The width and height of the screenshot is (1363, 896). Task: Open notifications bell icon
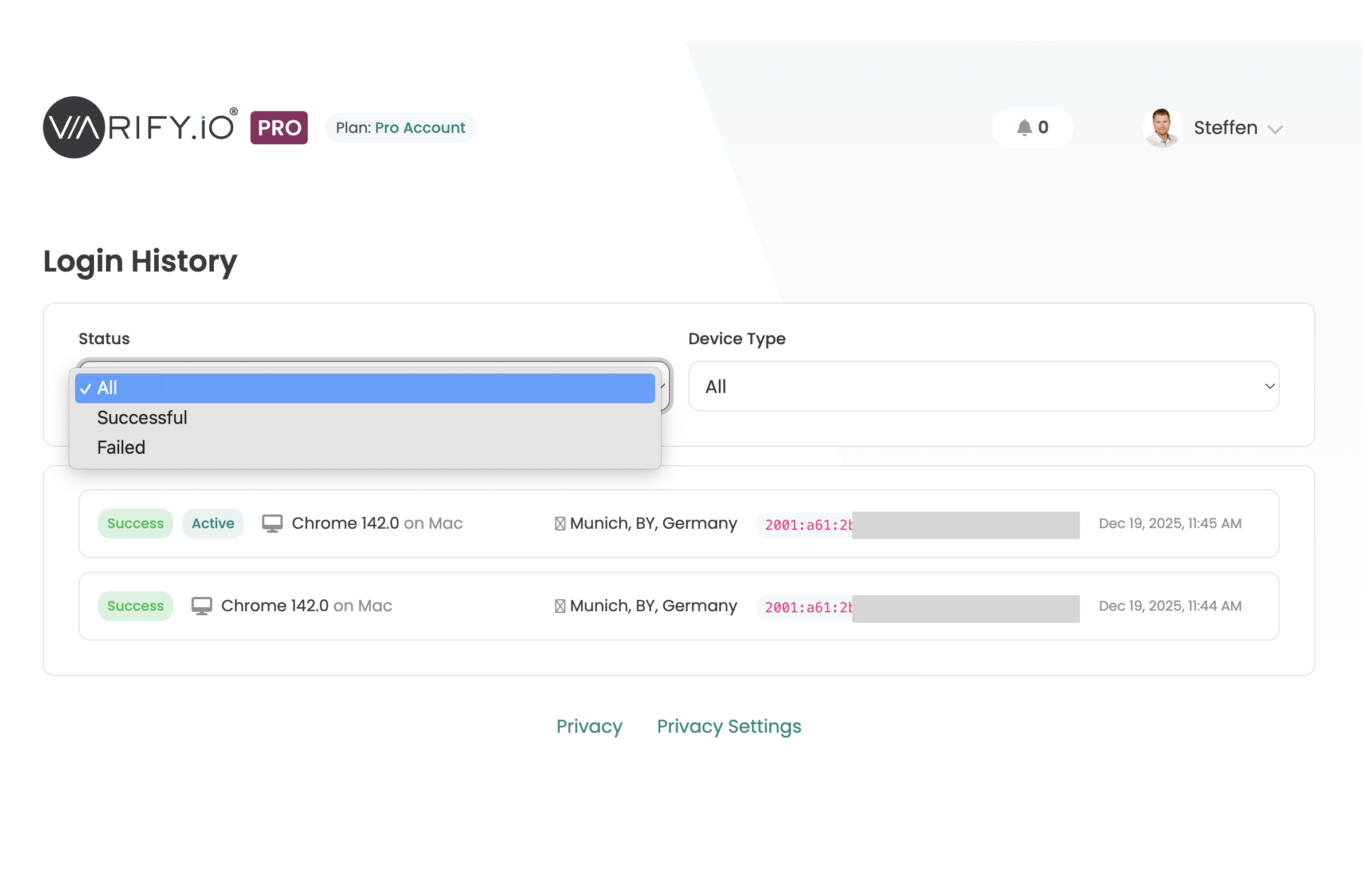pyautogui.click(x=1024, y=127)
